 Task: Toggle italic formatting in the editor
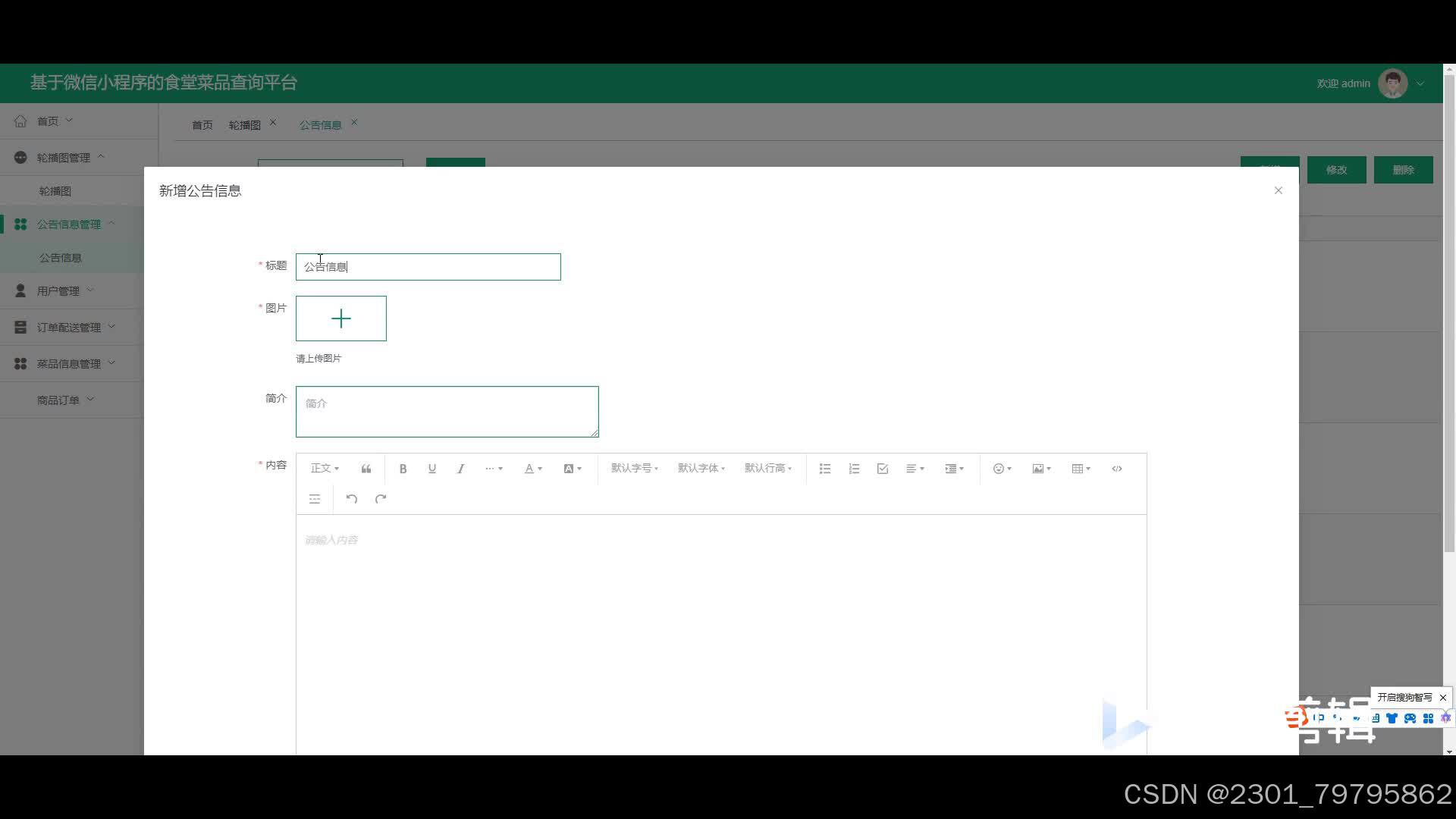460,469
